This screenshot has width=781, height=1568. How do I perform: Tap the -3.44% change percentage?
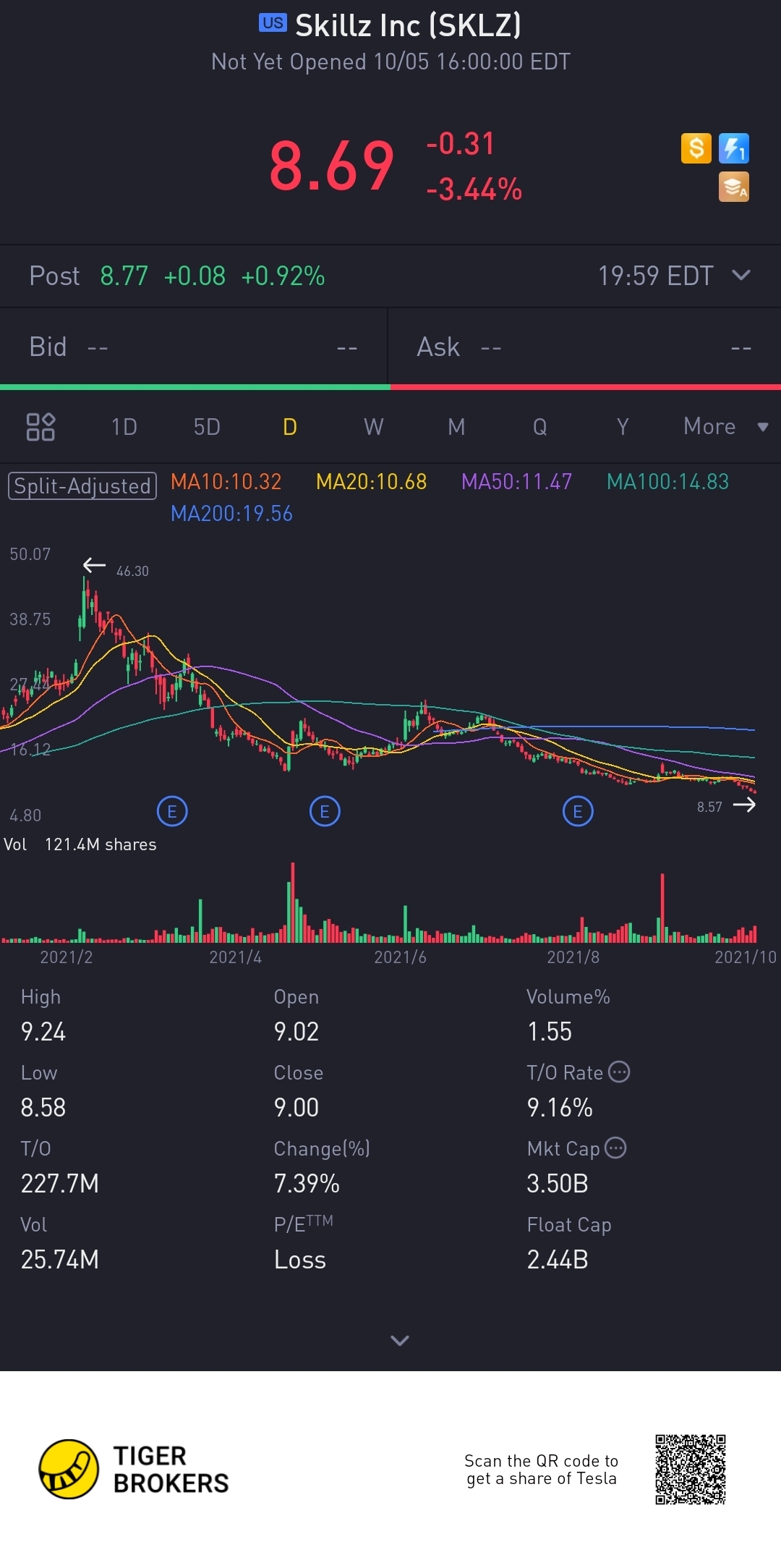tap(474, 190)
